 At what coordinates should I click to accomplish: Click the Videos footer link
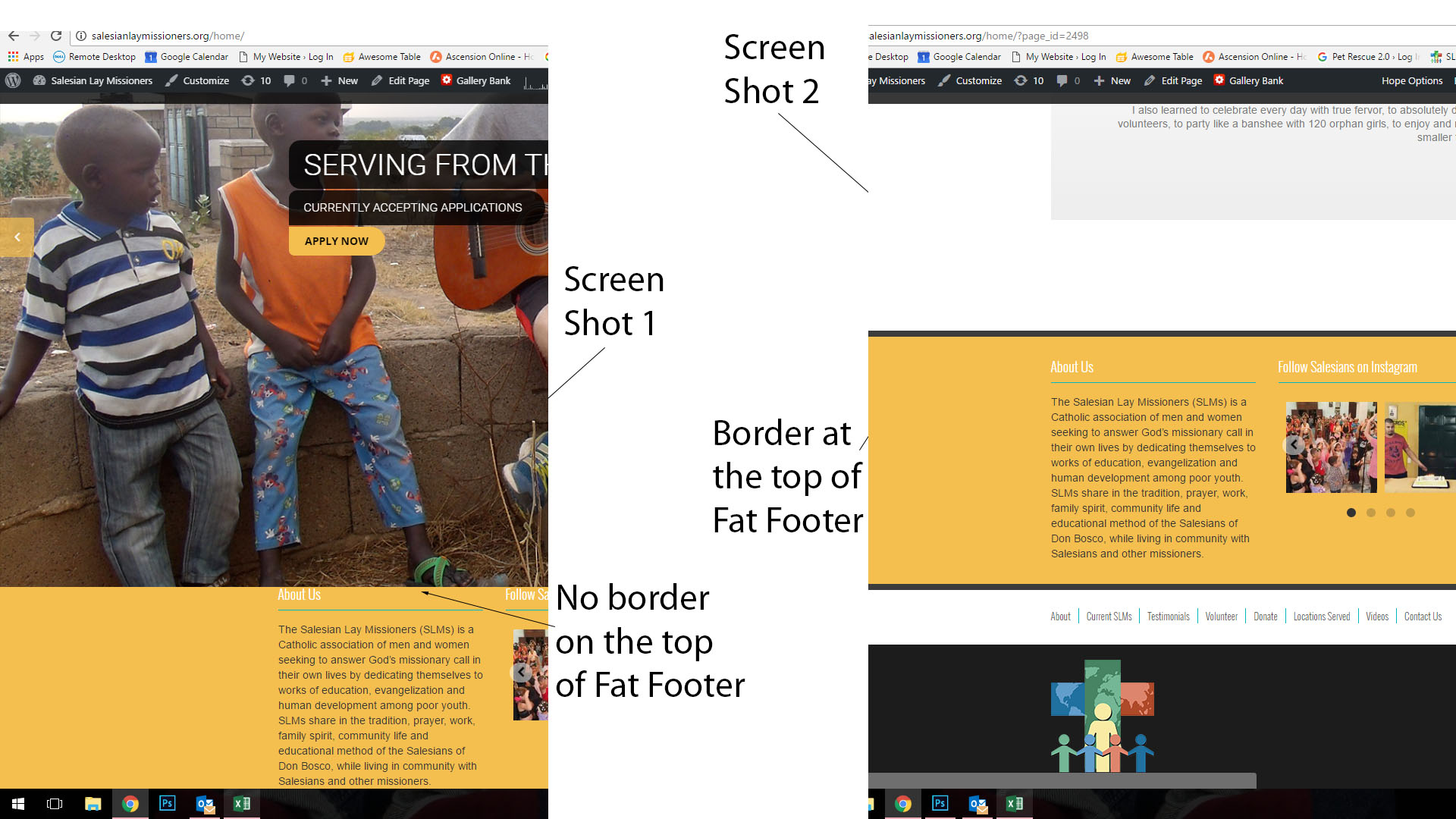[1377, 617]
